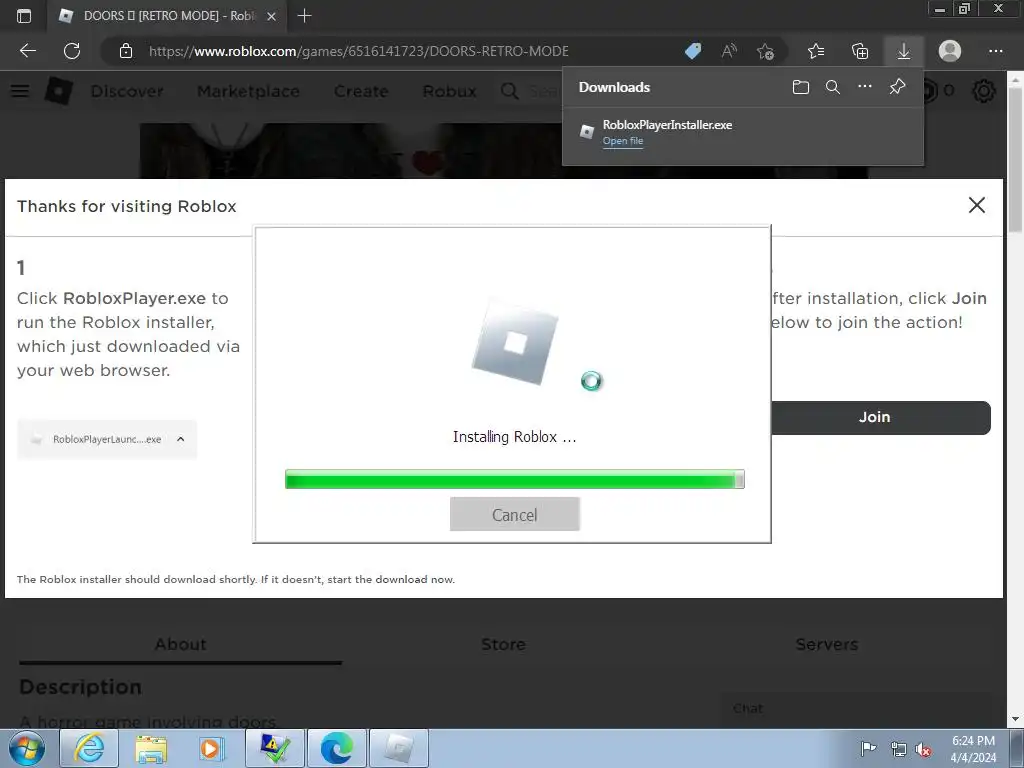
Task: Open the shopping price tag icon
Action: point(693,51)
